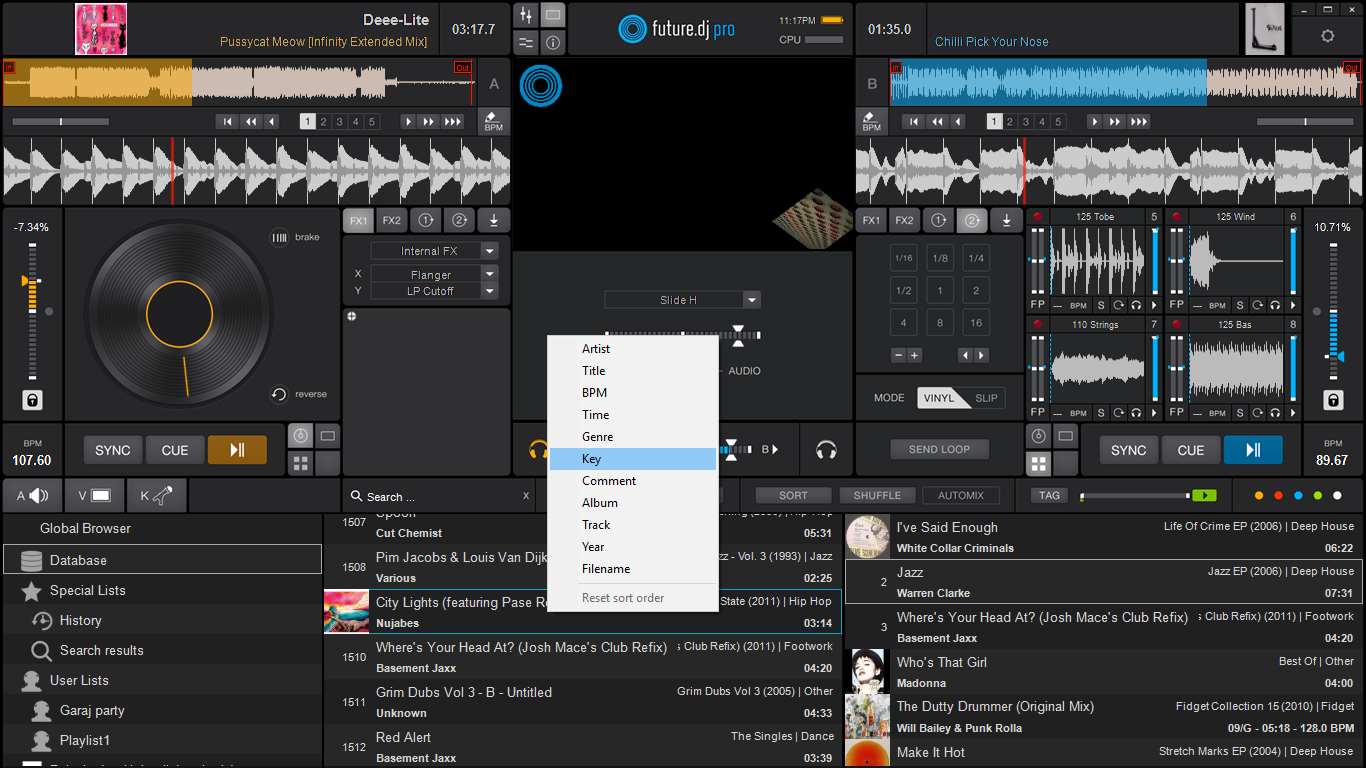Select the Database tree item
Screen dimensions: 1366x768
[x=162, y=560]
